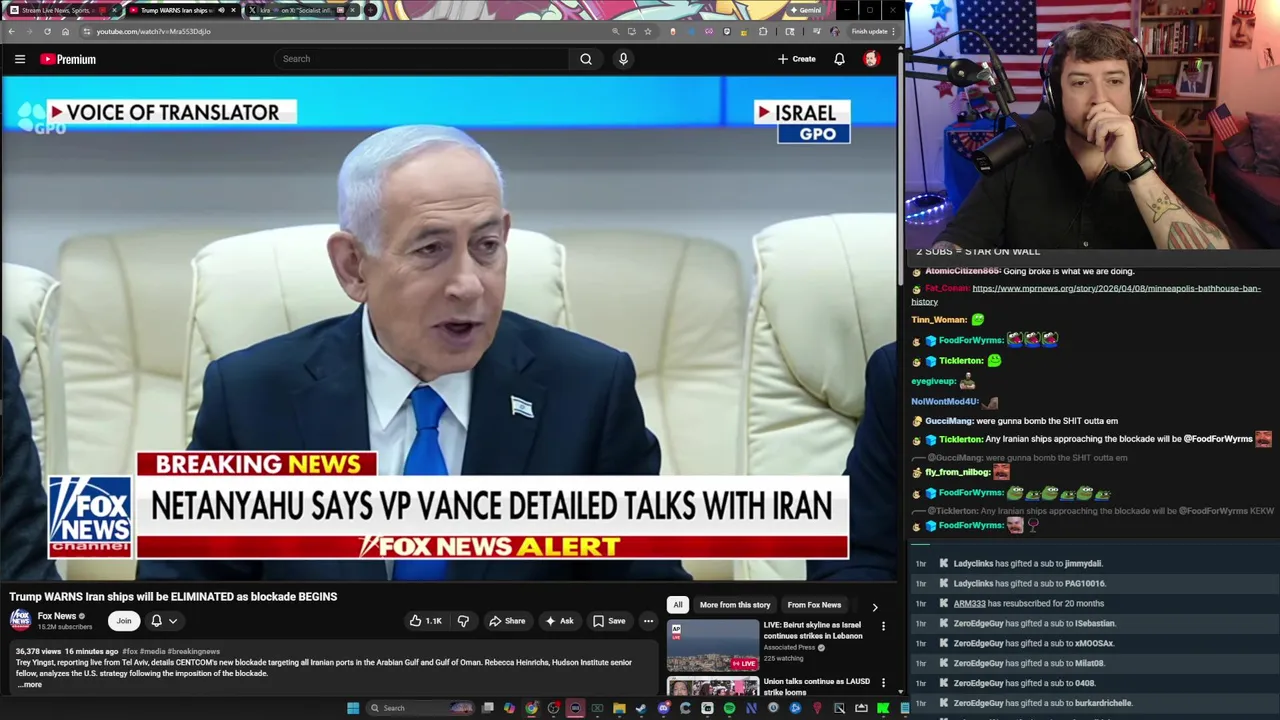Open Union talks continue video thumbnail
This screenshot has width=1280, height=720.
(x=713, y=687)
